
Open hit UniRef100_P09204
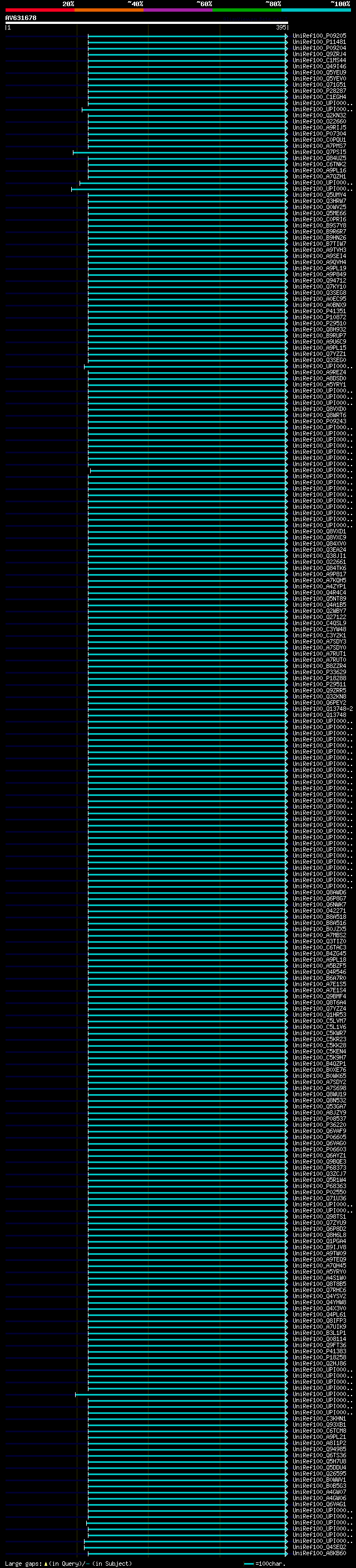[x=319, y=48]
